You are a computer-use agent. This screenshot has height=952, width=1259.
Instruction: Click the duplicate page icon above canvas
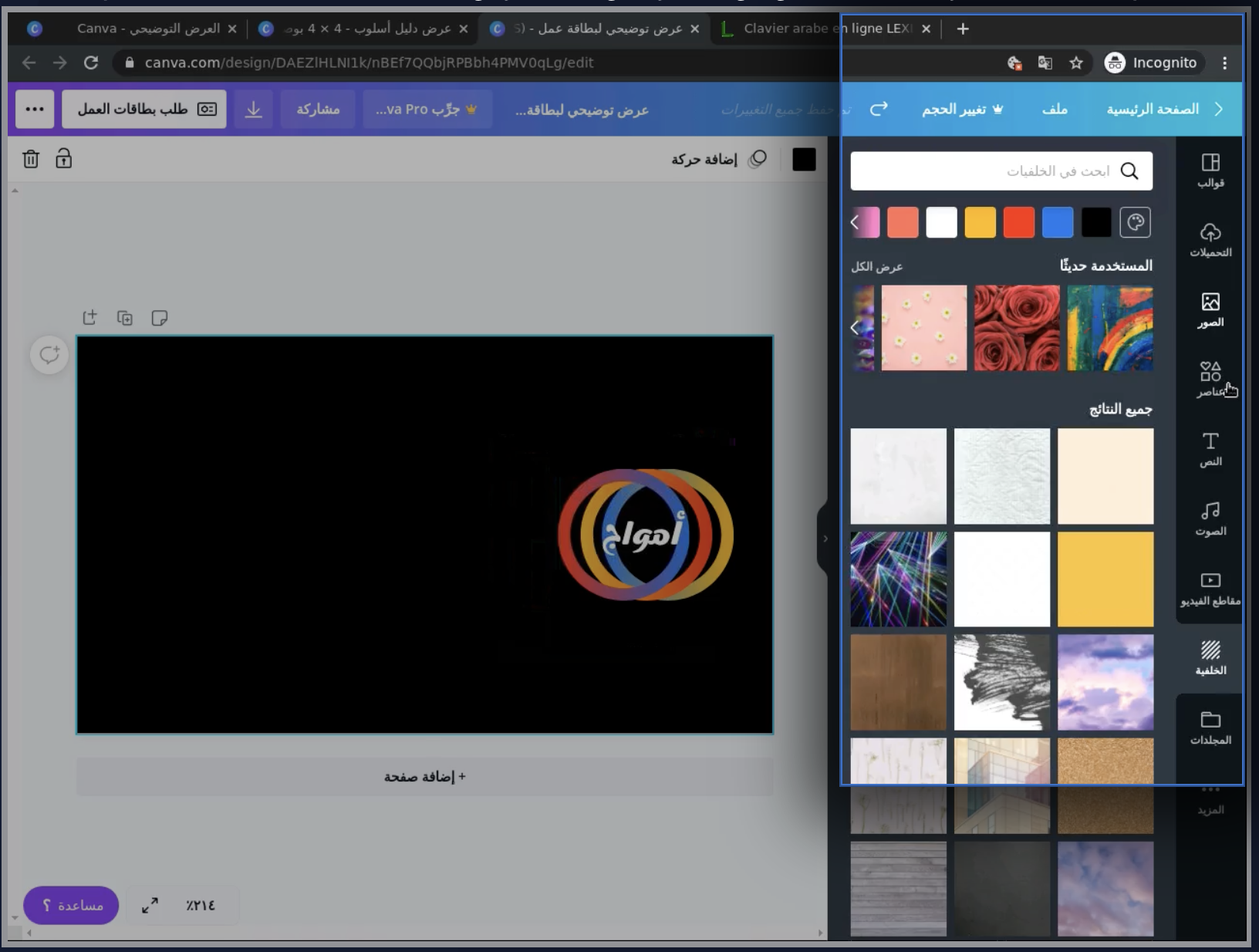tap(124, 318)
